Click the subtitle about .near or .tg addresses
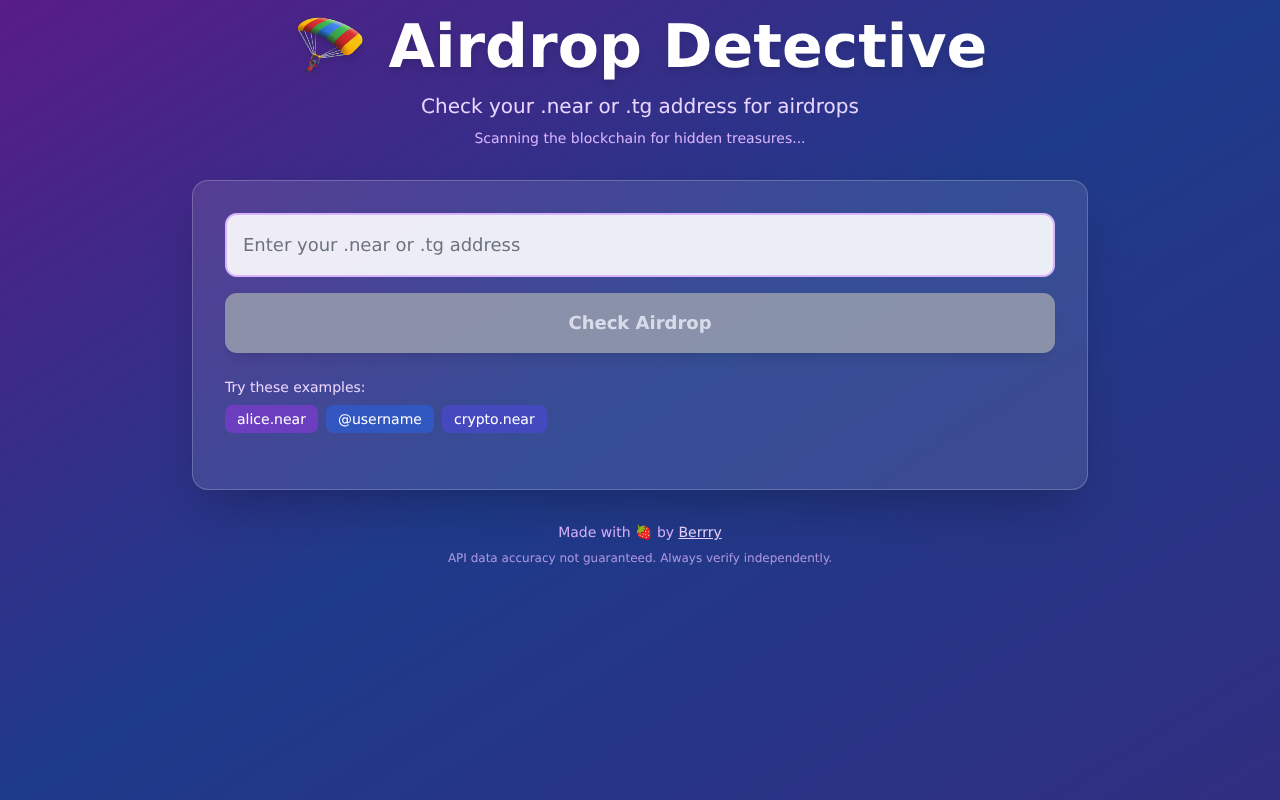The image size is (1280, 800). click(x=640, y=105)
